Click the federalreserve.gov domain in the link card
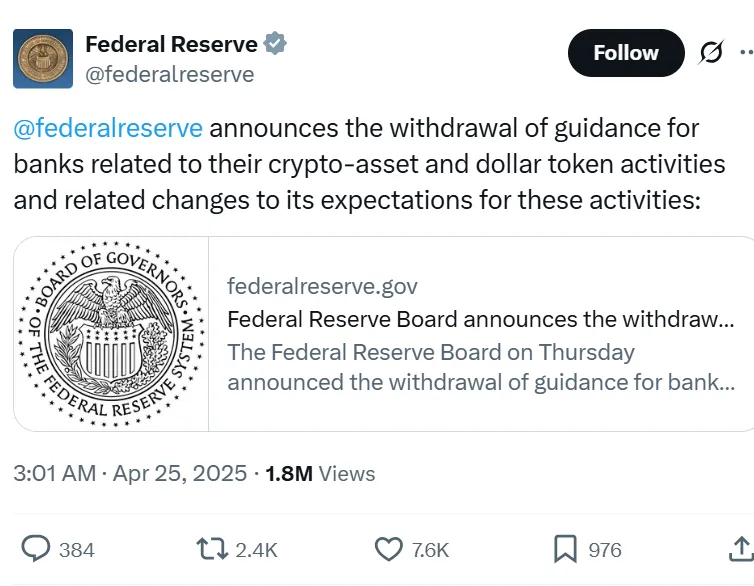The width and height of the screenshot is (754, 586). pos(322,287)
